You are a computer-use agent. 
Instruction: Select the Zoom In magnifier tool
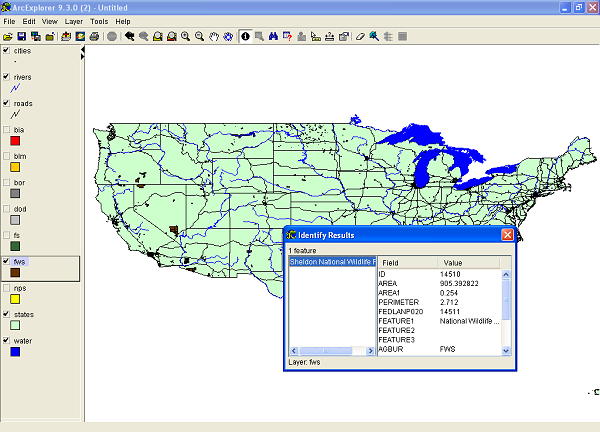point(185,36)
